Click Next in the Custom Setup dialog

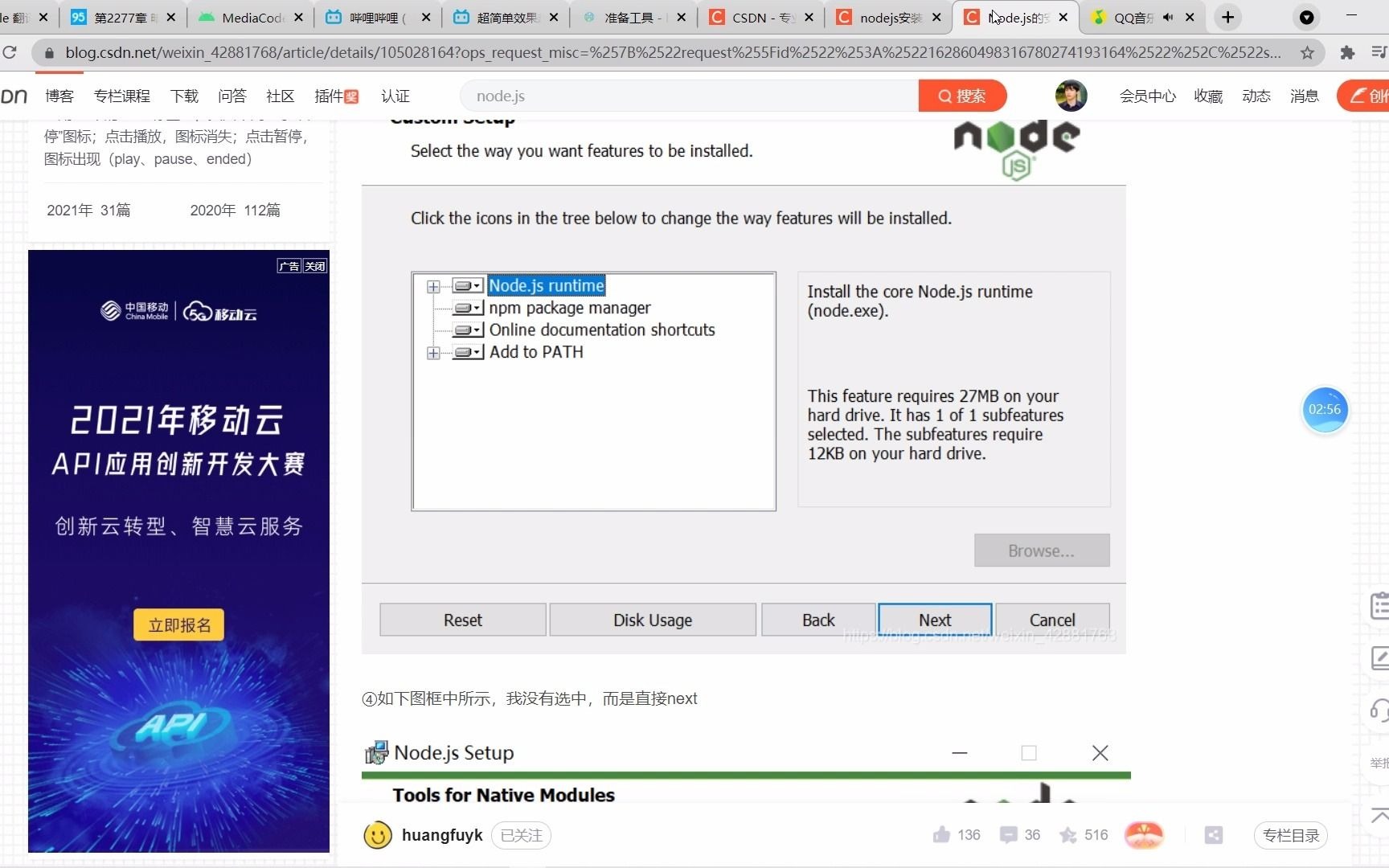point(935,620)
